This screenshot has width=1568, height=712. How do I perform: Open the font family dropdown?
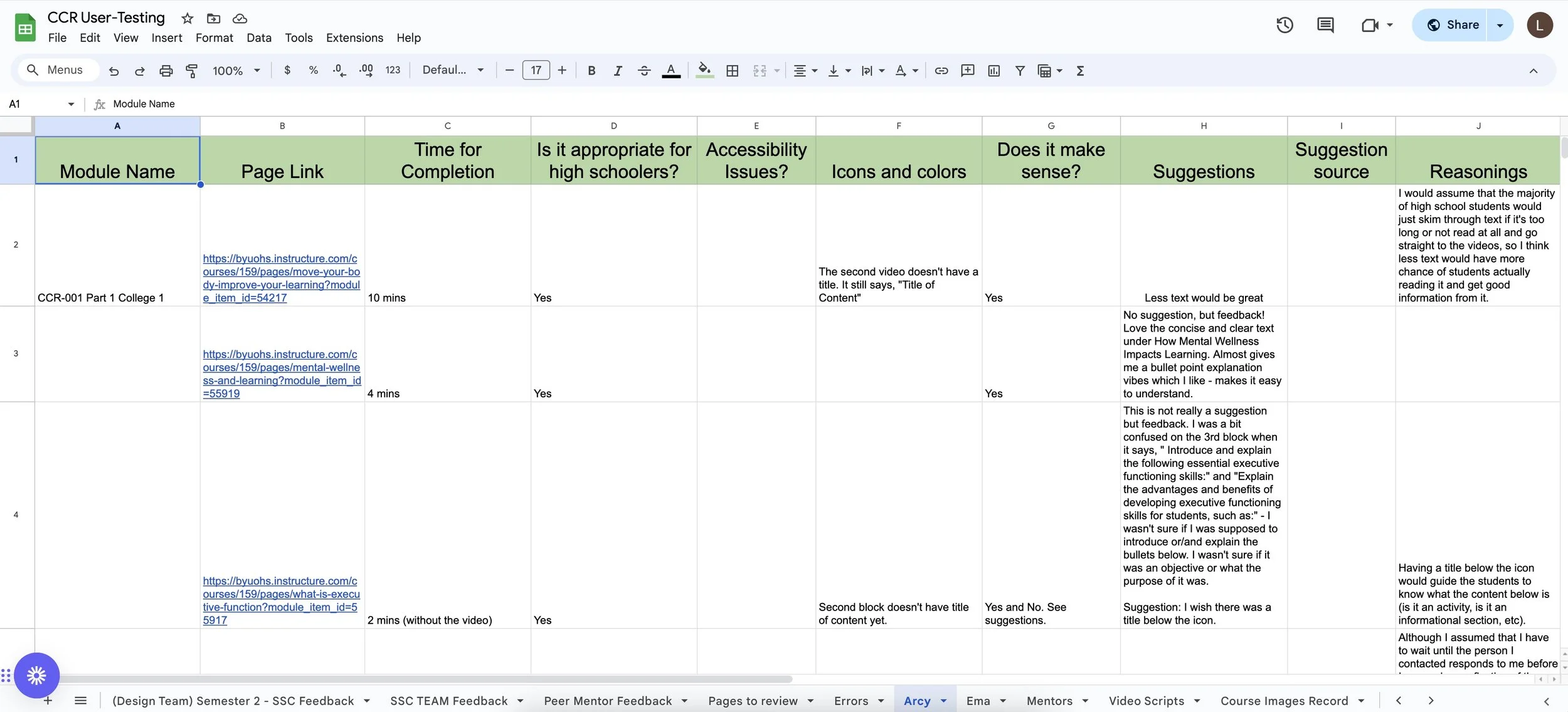[453, 70]
